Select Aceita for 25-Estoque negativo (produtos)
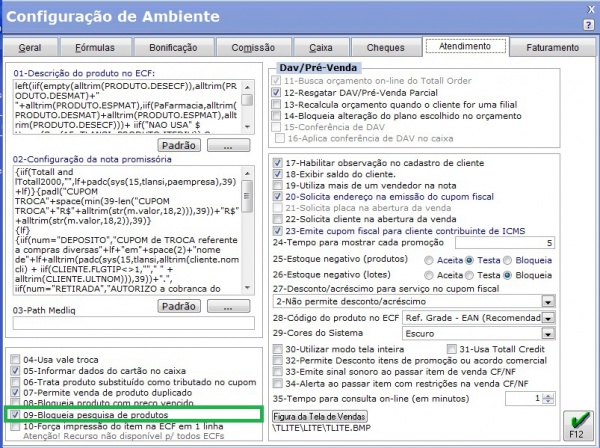Viewport: 600px width, 448px height. (429, 261)
